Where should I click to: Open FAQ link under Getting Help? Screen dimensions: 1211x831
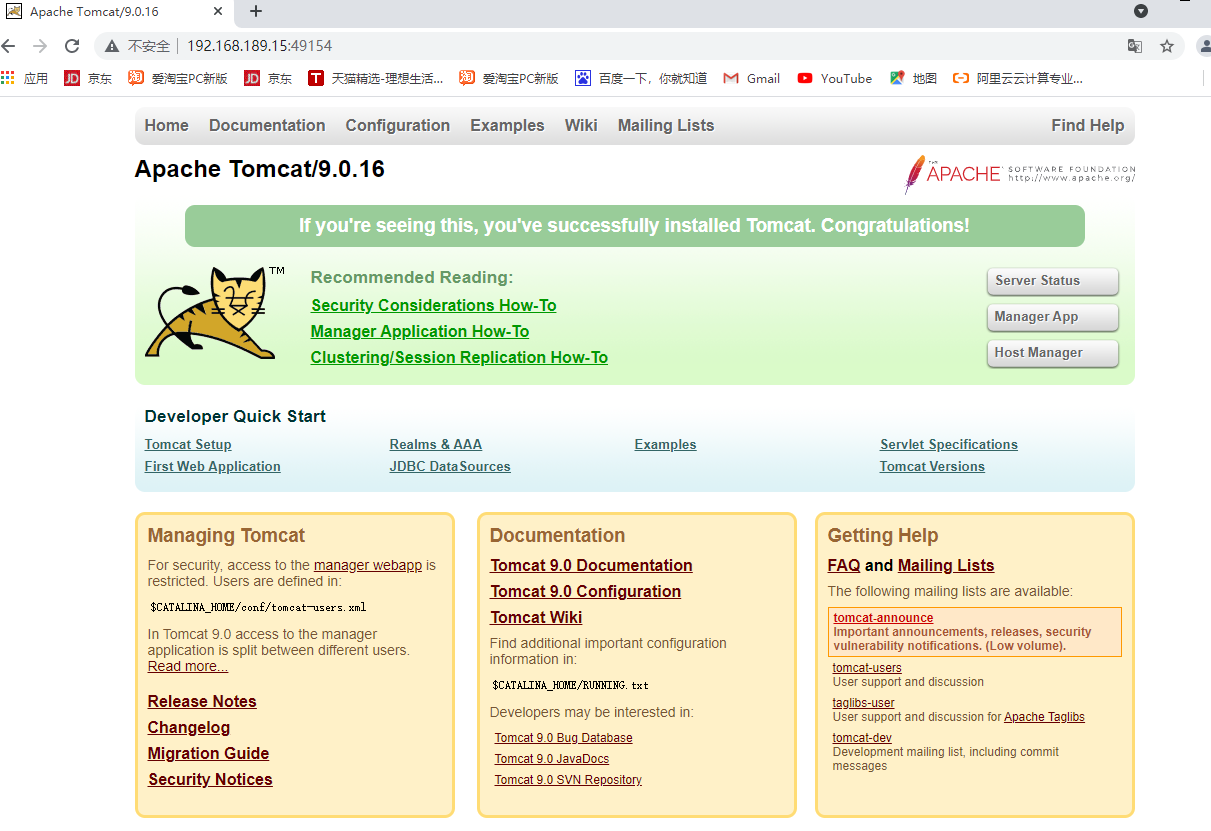(844, 565)
